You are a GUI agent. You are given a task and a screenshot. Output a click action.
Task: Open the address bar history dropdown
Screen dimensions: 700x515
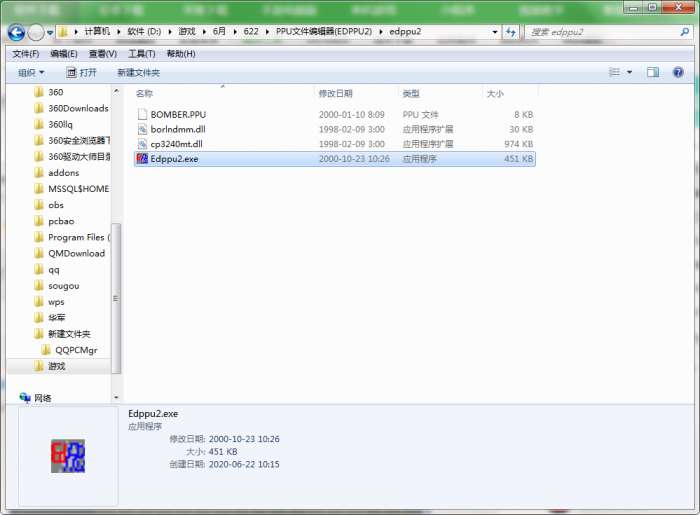click(494, 32)
